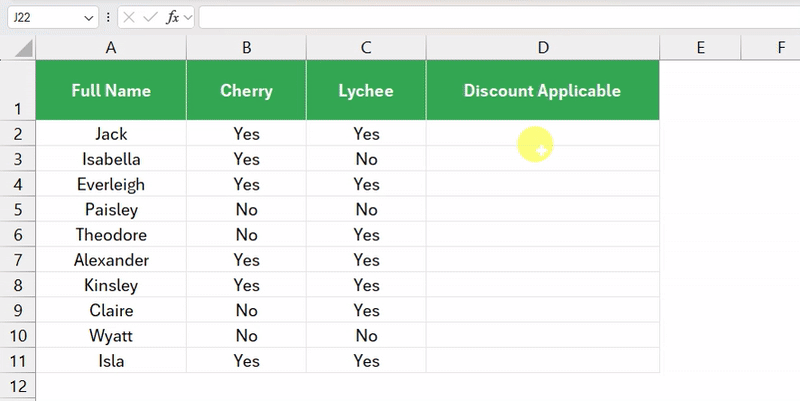Select row 7 header
The height and width of the screenshot is (401, 800).
click(18, 260)
